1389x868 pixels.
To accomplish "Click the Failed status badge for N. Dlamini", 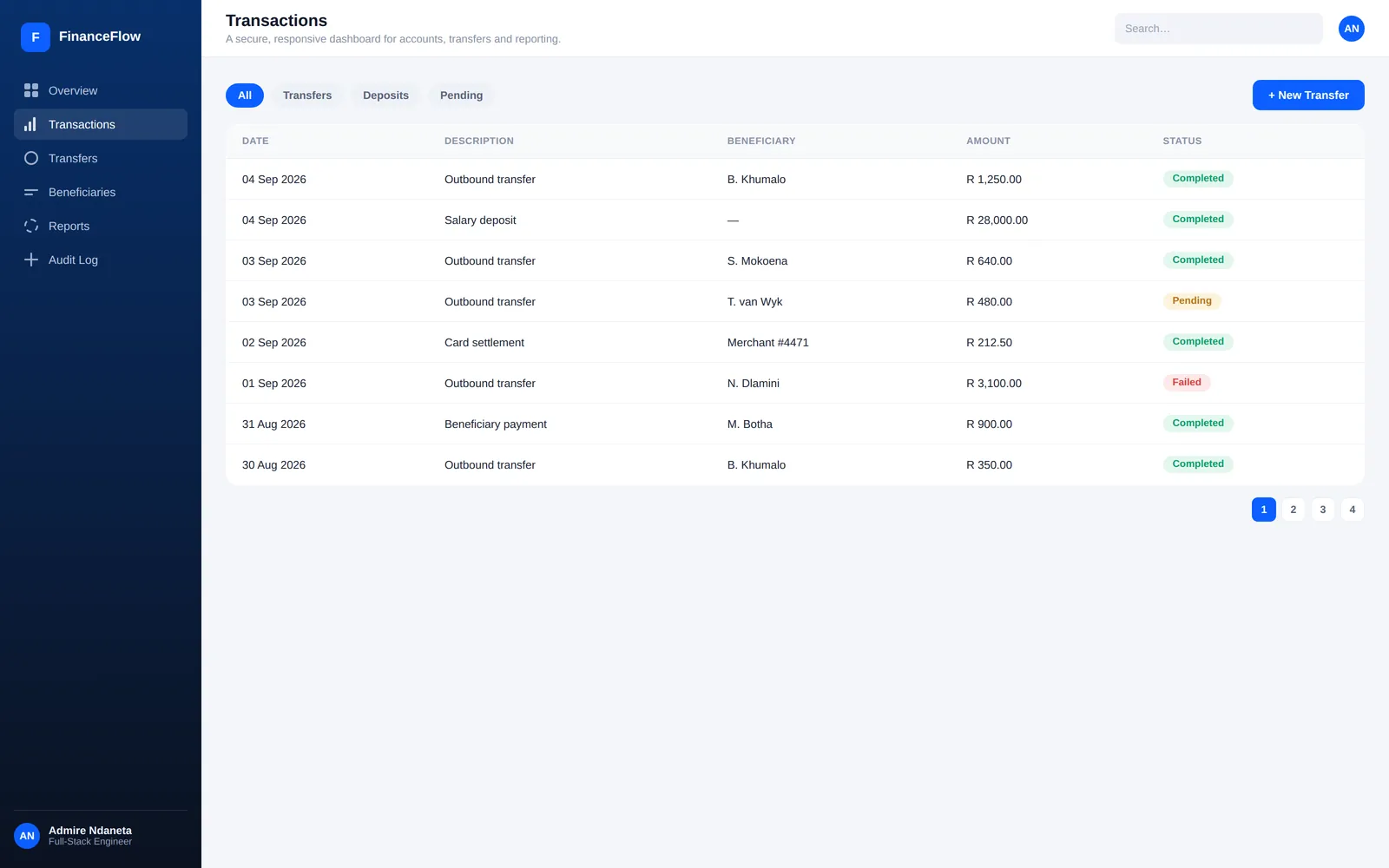I will [1187, 383].
